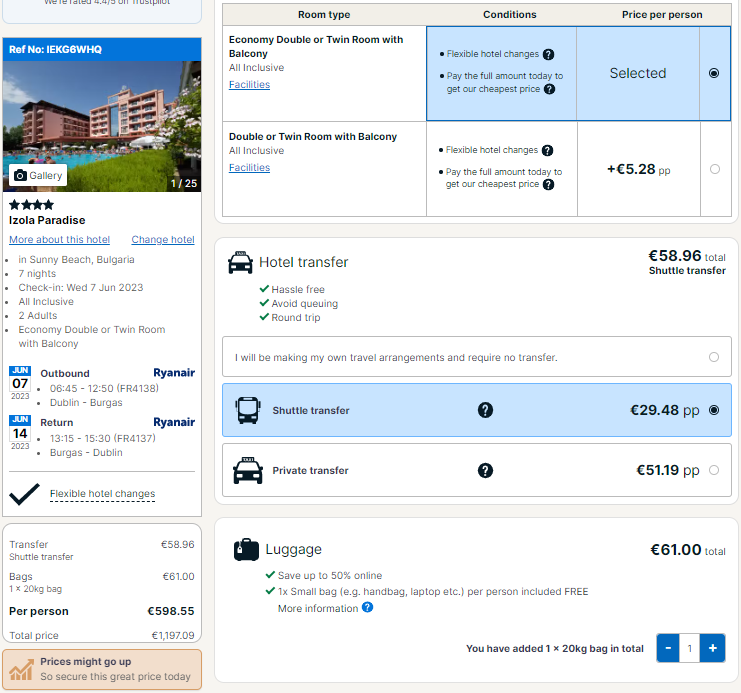This screenshot has height=693, width=741.
Task: Click the Prices might go up banner
Action: pyautogui.click(x=102, y=669)
